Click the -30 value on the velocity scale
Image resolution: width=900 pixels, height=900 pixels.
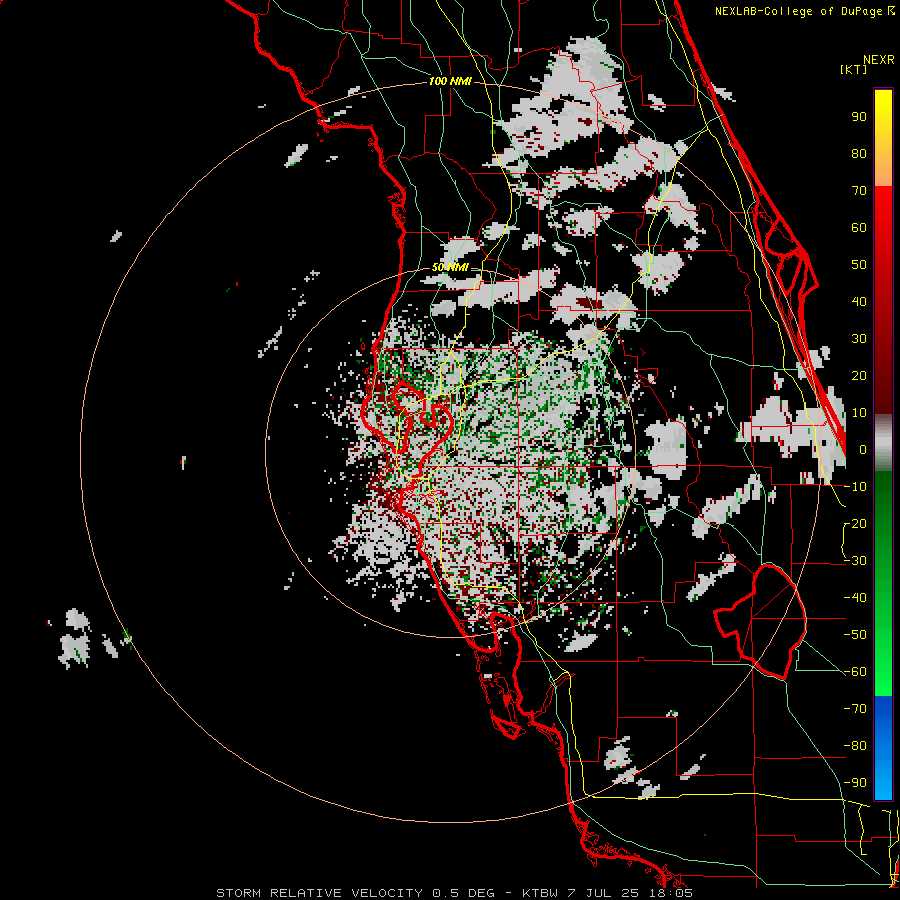[855, 561]
